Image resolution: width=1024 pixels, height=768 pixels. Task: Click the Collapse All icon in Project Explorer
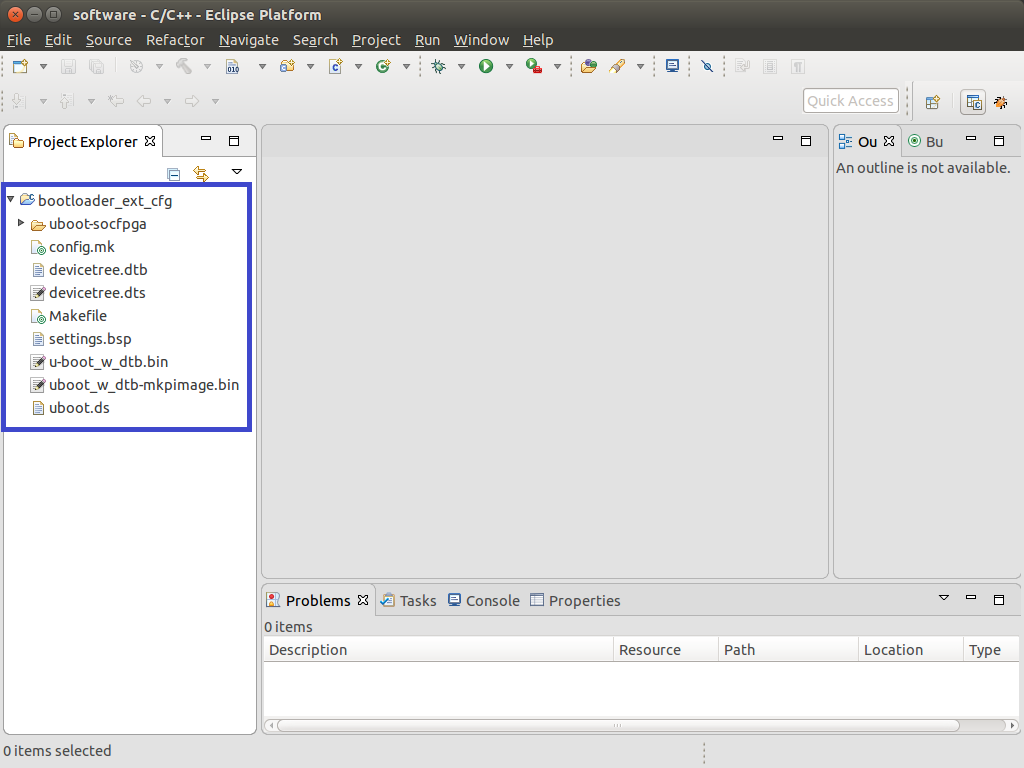(174, 174)
